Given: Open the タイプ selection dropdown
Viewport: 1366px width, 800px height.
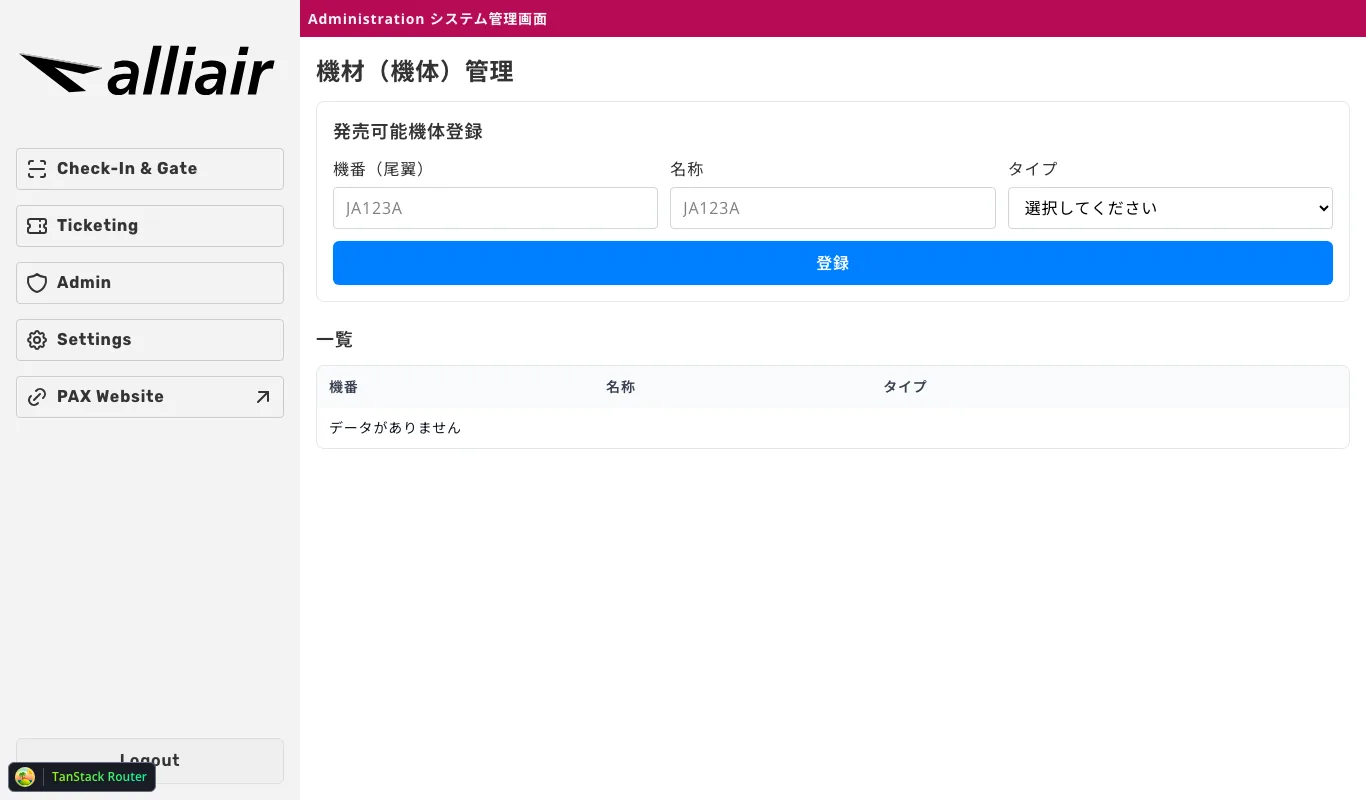Looking at the screenshot, I should [1170, 208].
